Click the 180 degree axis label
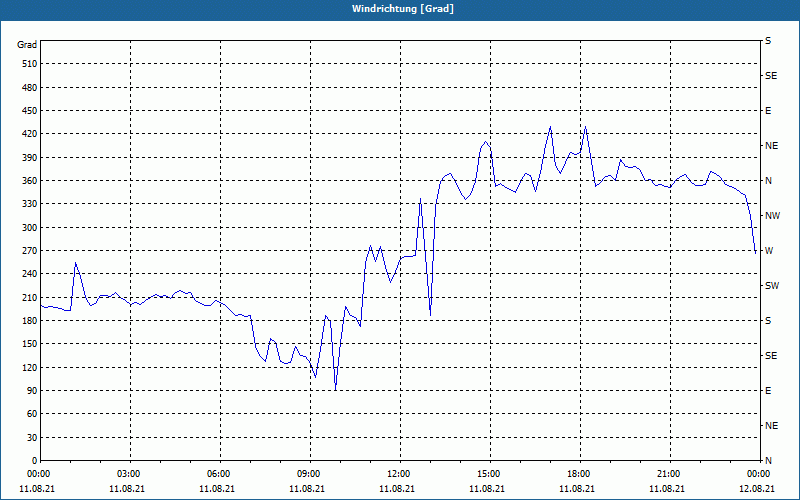Viewport: 800px width, 500px height. click(30, 321)
